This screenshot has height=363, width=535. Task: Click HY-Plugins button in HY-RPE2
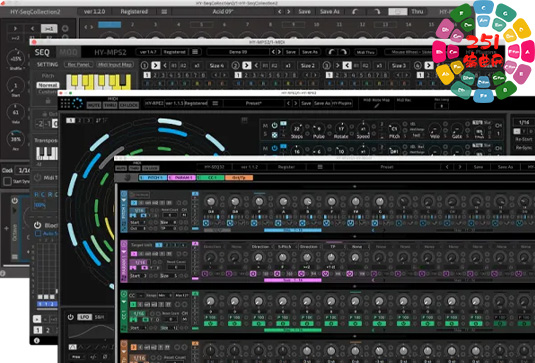pyautogui.click(x=342, y=103)
